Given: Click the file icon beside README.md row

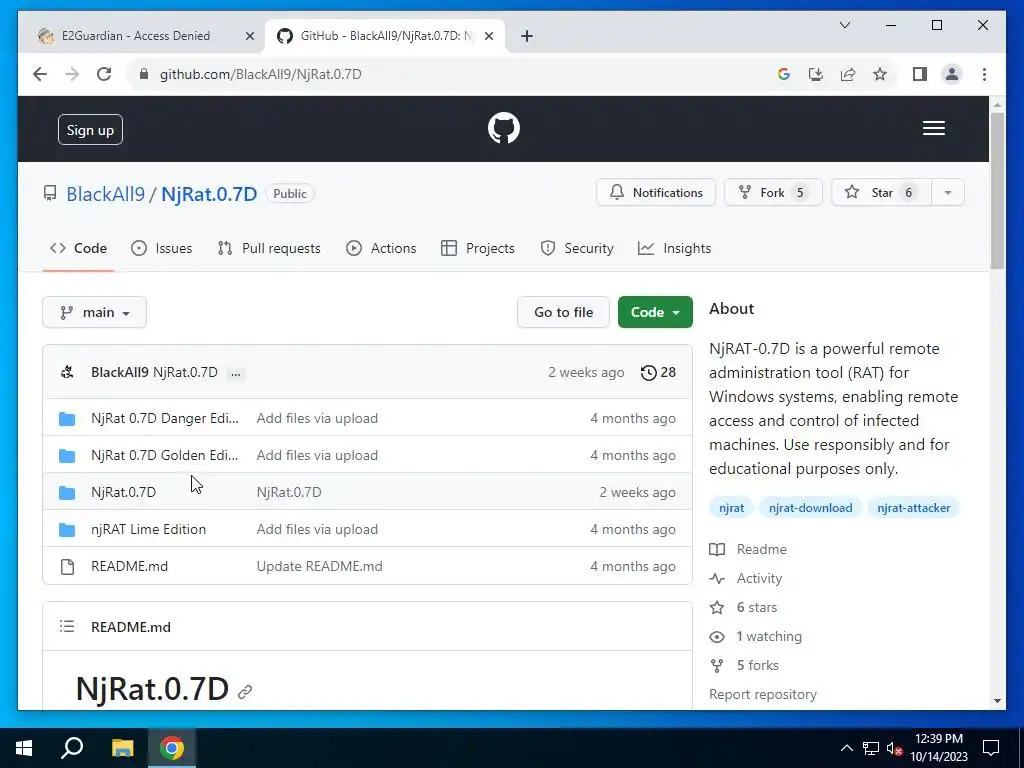Looking at the screenshot, I should point(67,567).
